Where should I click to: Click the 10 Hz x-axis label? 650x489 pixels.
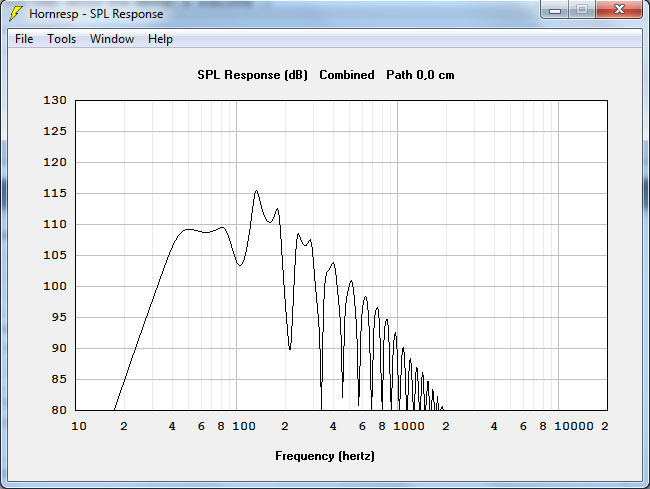point(79,426)
